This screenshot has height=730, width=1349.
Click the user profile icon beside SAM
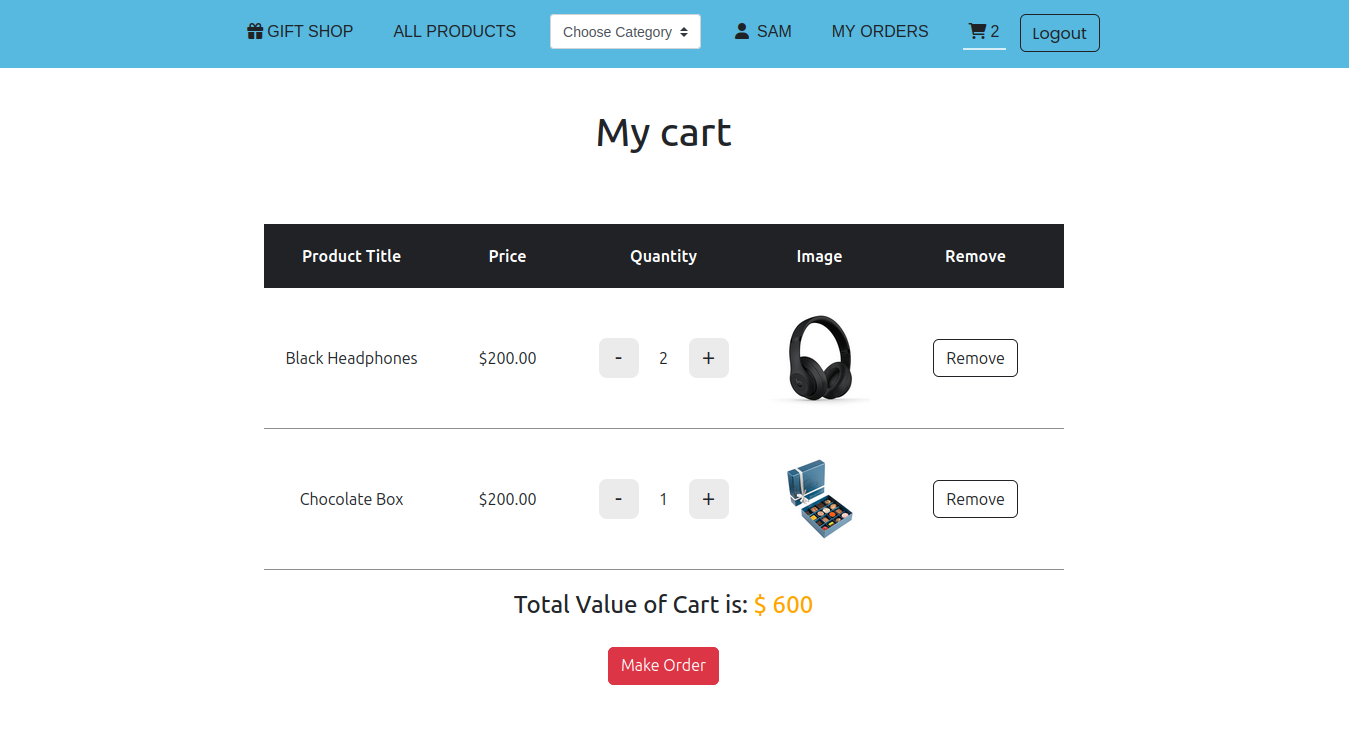741,31
